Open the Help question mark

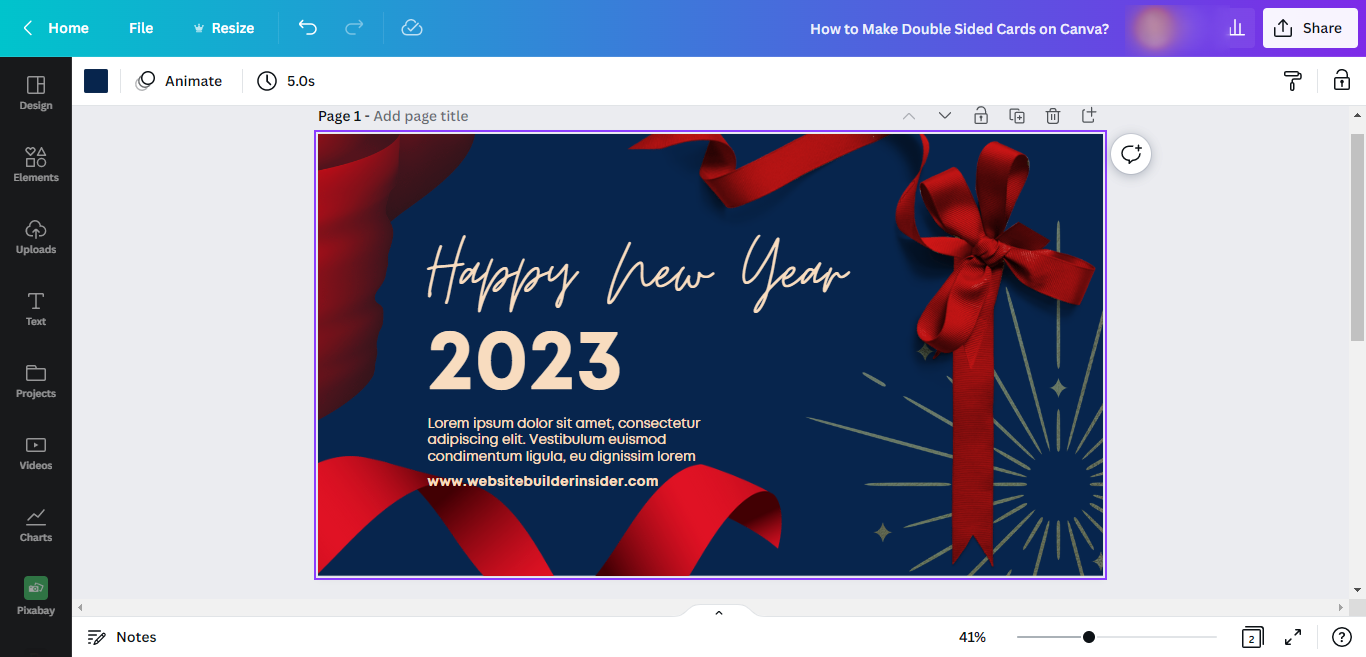point(1342,637)
